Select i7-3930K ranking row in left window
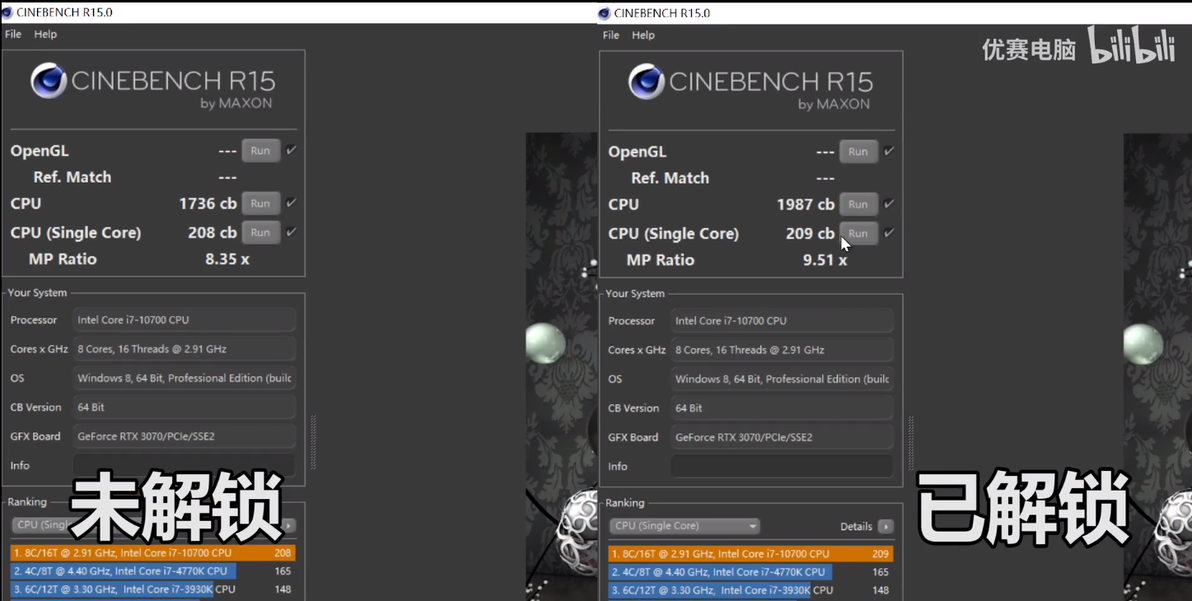1192x601 pixels. (x=153, y=589)
